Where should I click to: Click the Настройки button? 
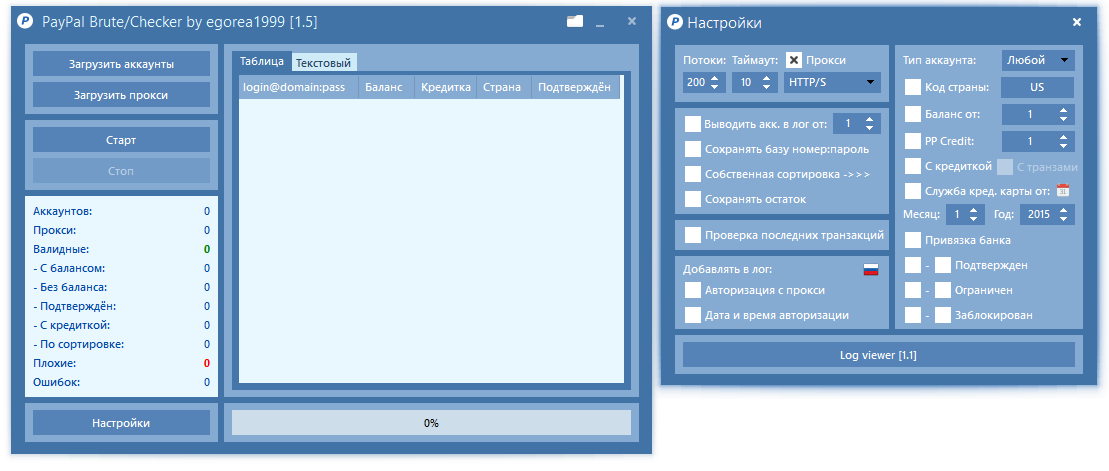tap(122, 423)
